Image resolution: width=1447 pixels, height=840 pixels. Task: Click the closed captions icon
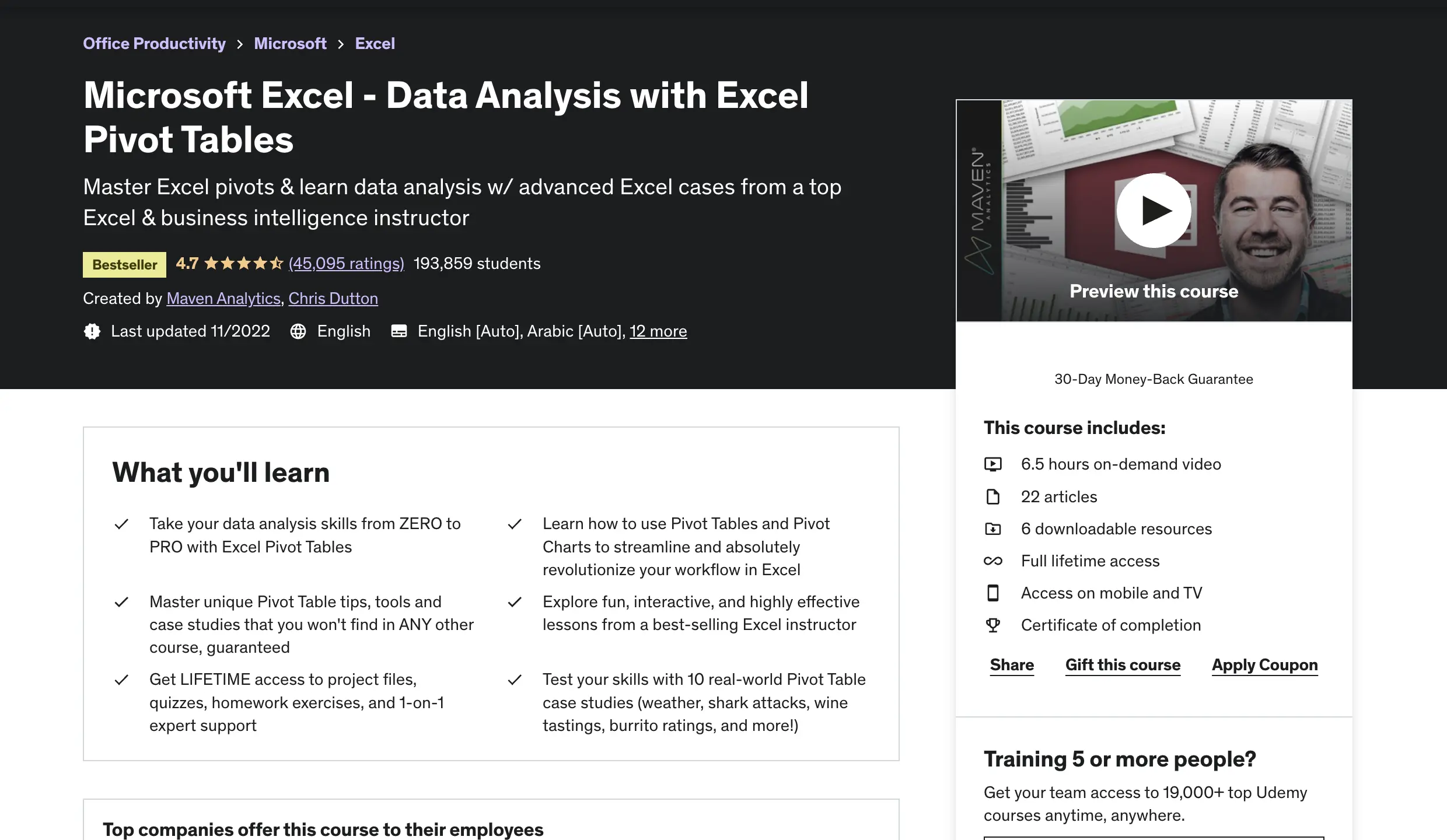click(x=399, y=331)
